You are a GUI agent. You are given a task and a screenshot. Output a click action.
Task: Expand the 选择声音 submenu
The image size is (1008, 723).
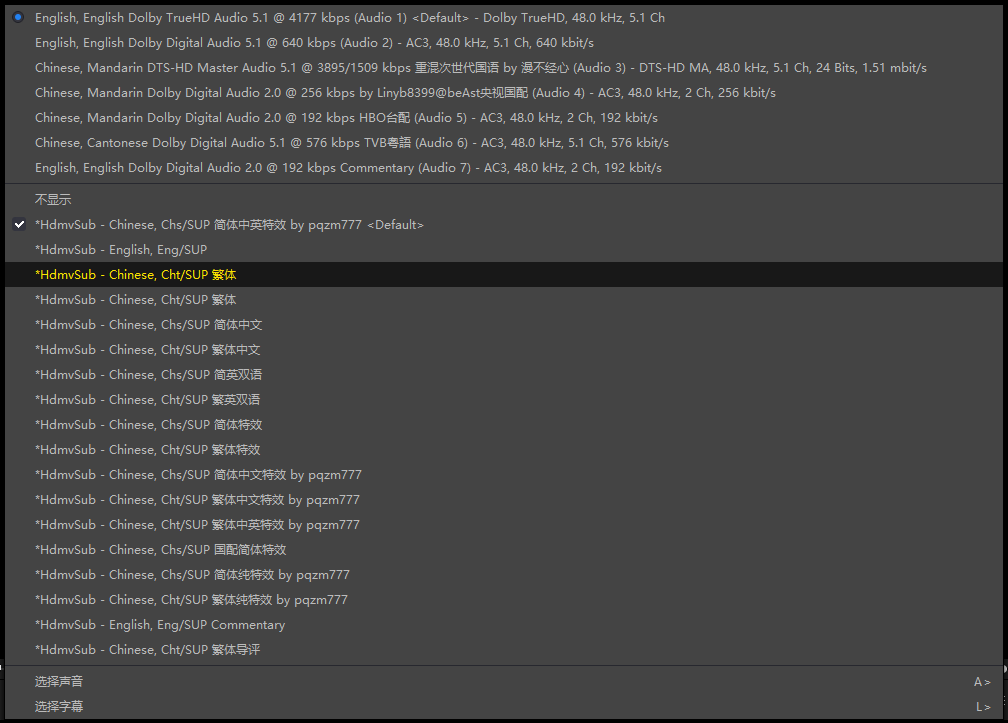[x=59, y=682]
